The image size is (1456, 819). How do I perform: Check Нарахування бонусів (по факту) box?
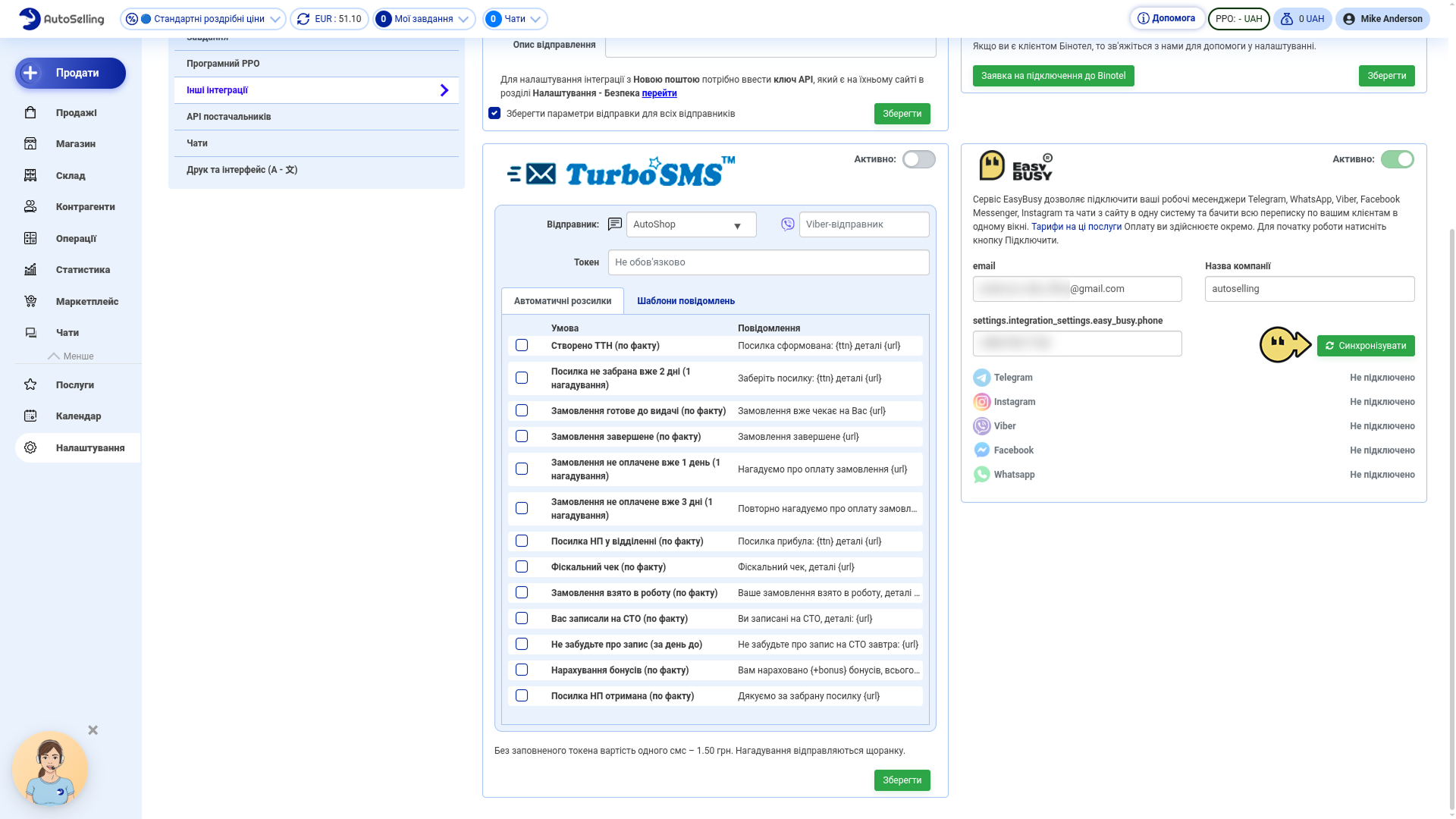pos(522,670)
